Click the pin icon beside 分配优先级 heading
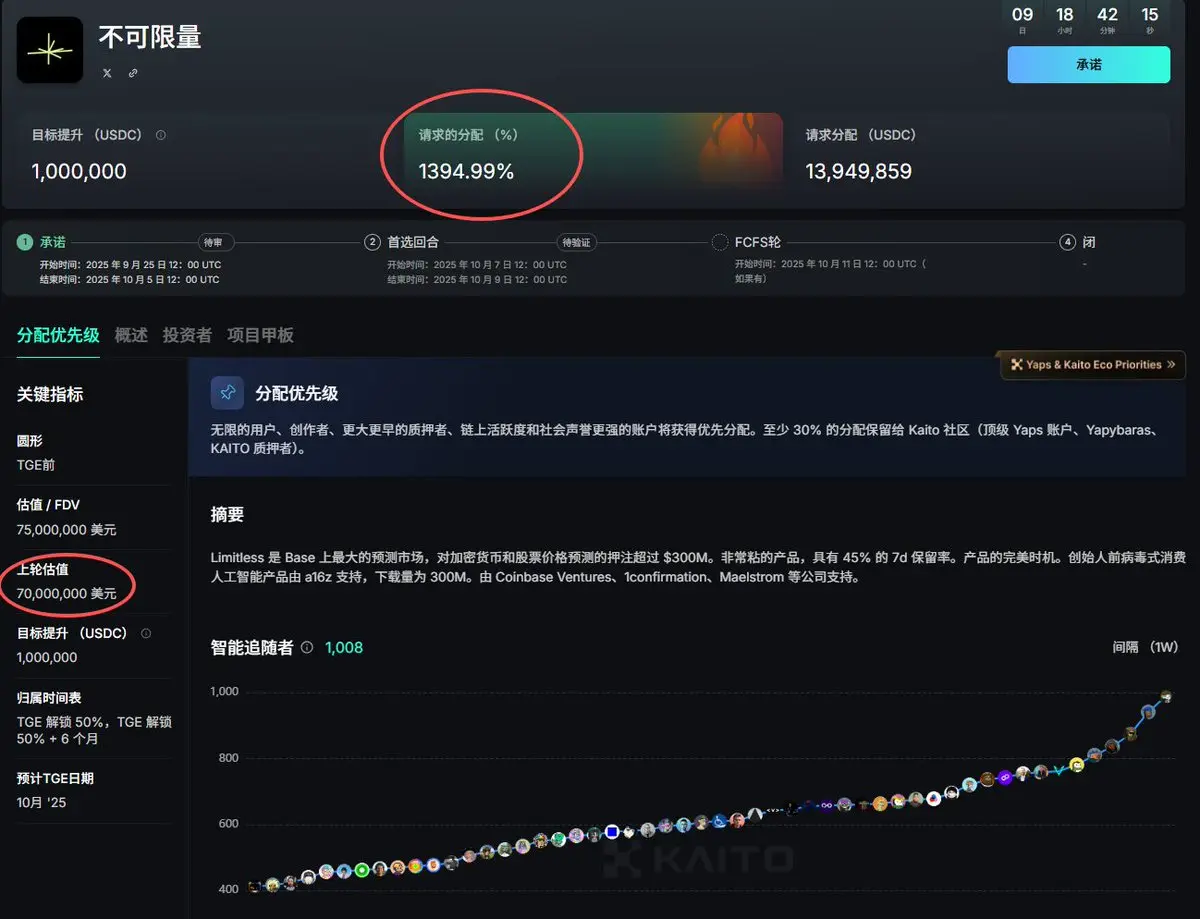 [227, 393]
